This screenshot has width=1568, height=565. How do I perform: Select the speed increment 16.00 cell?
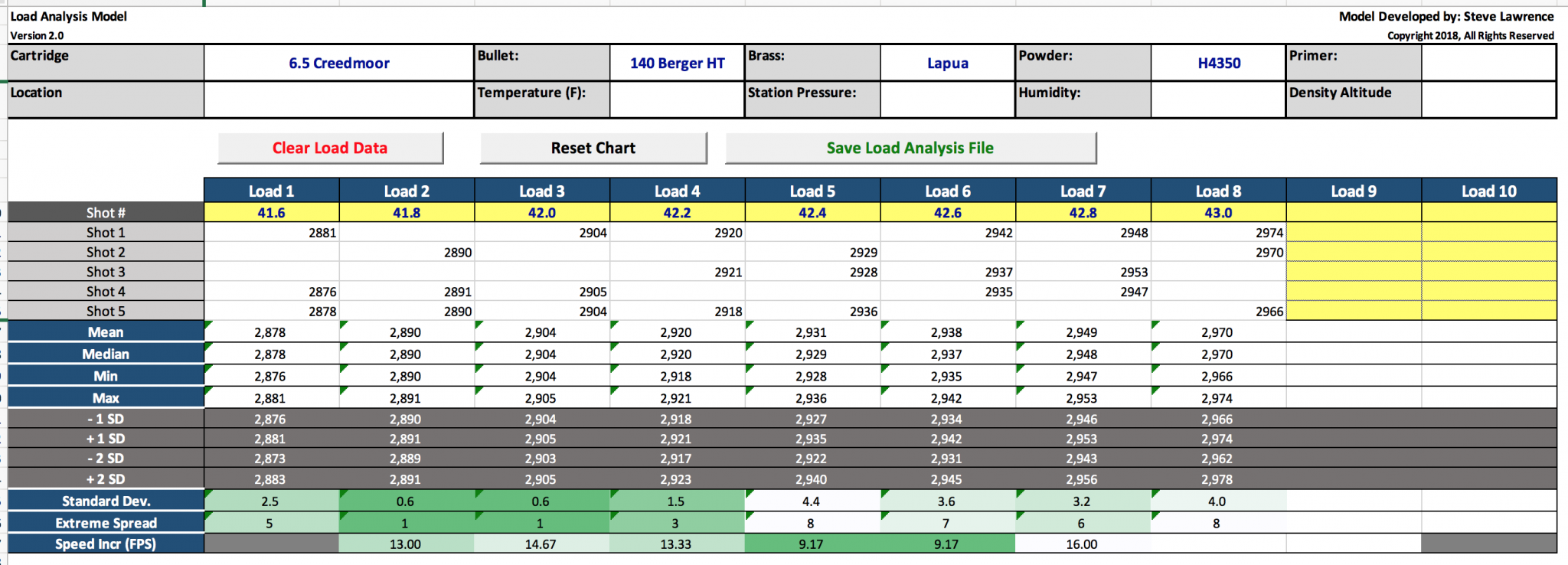click(1083, 544)
